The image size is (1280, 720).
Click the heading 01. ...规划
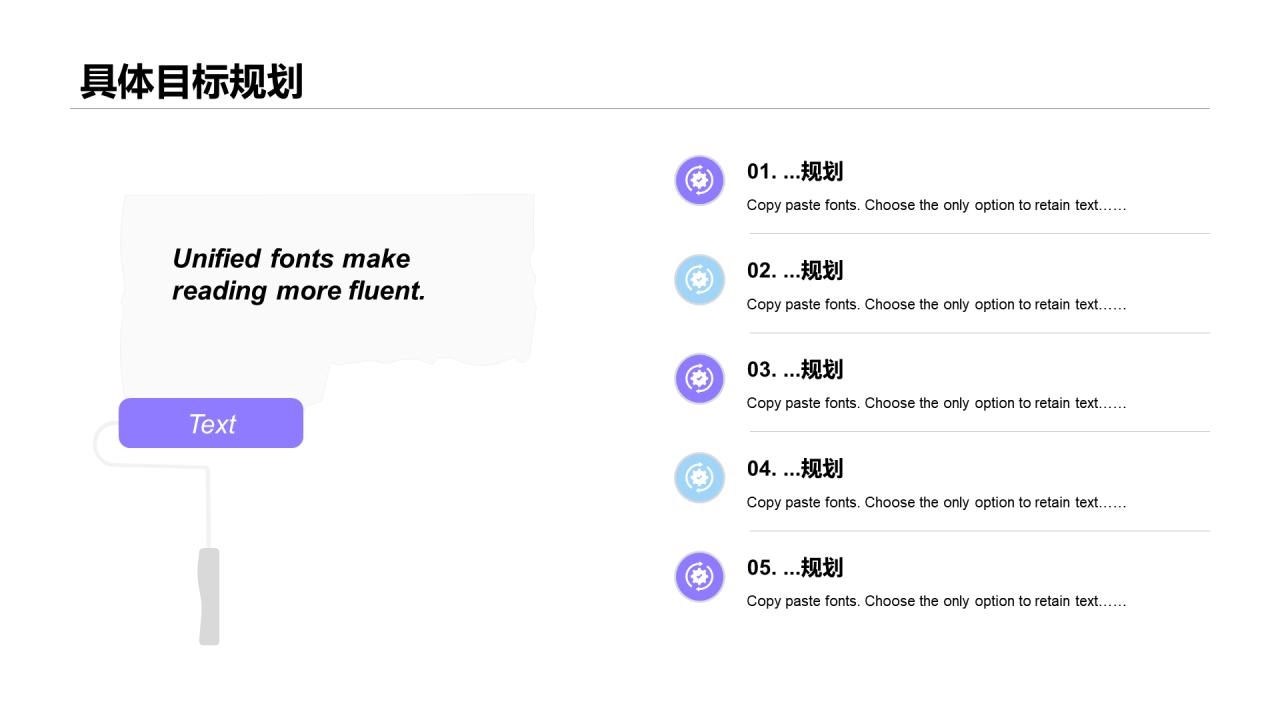[x=795, y=171]
